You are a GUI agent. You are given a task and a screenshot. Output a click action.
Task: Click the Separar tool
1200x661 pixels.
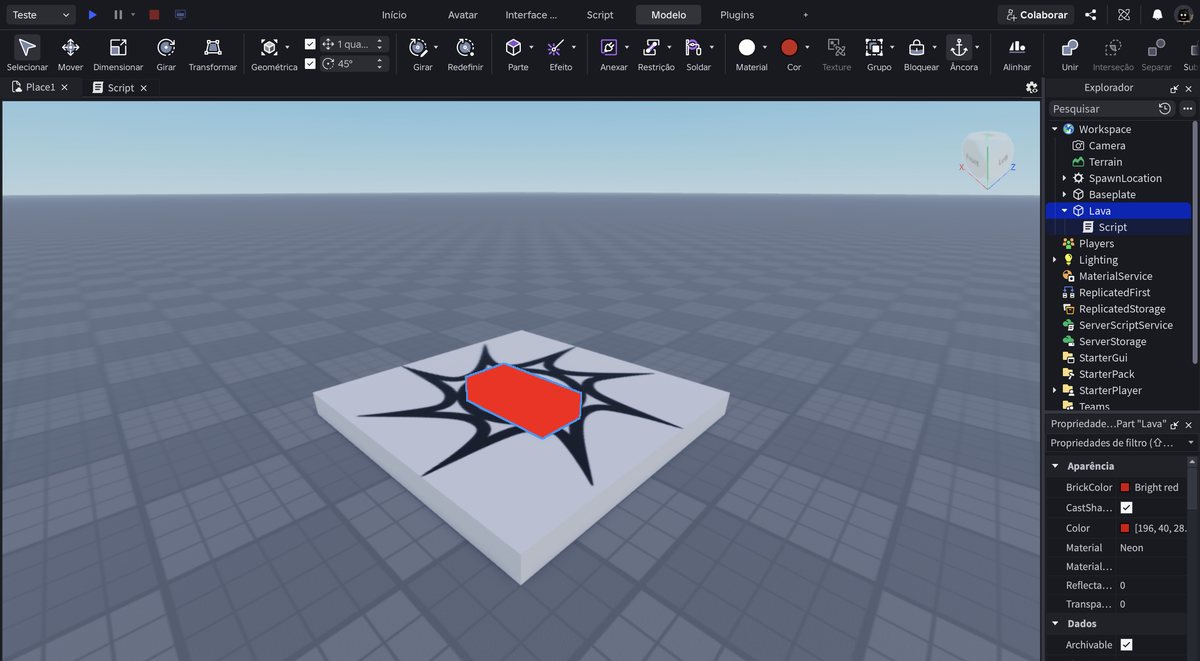pos(1156,54)
